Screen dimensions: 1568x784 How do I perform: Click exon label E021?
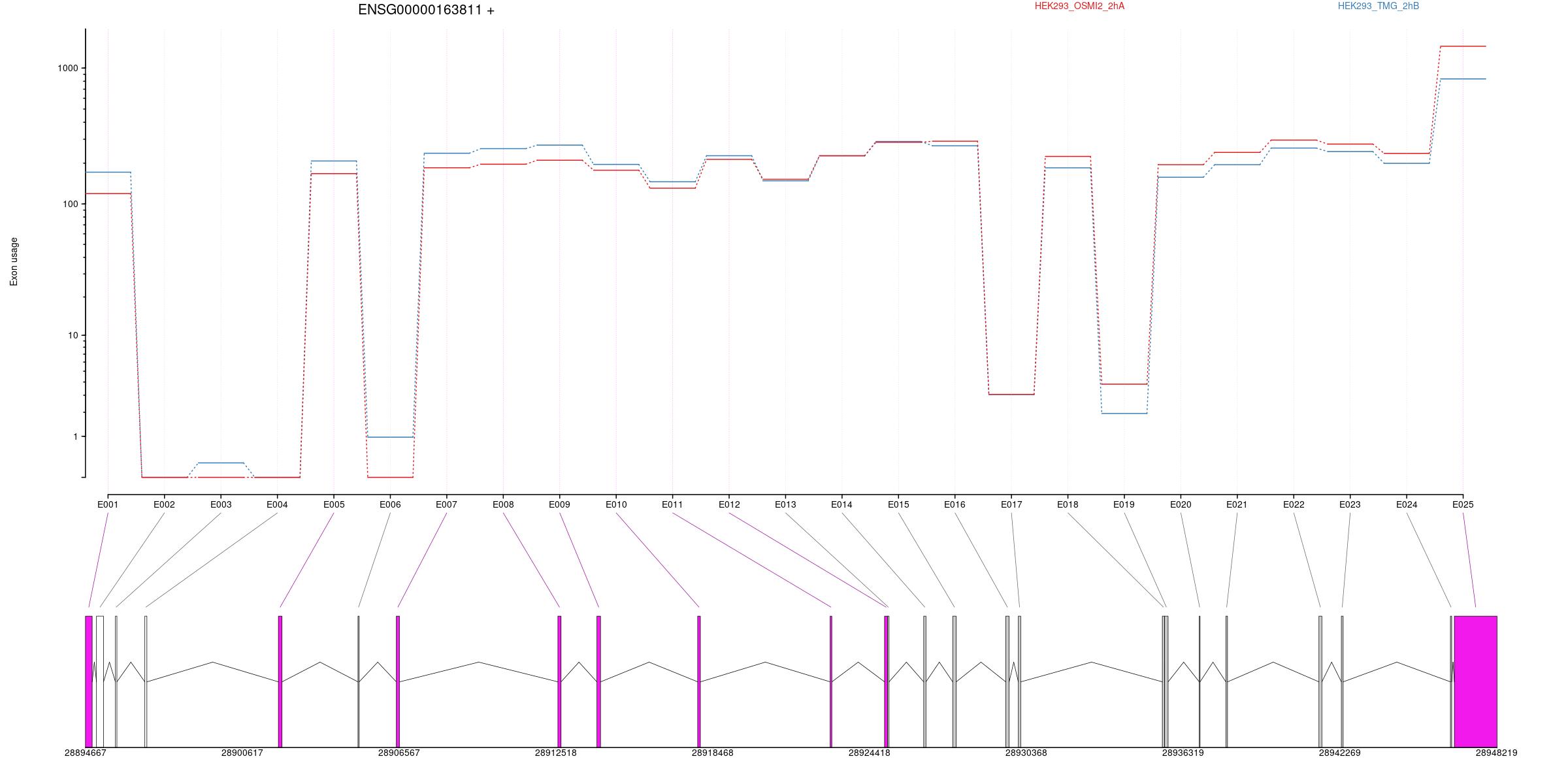coord(1237,505)
